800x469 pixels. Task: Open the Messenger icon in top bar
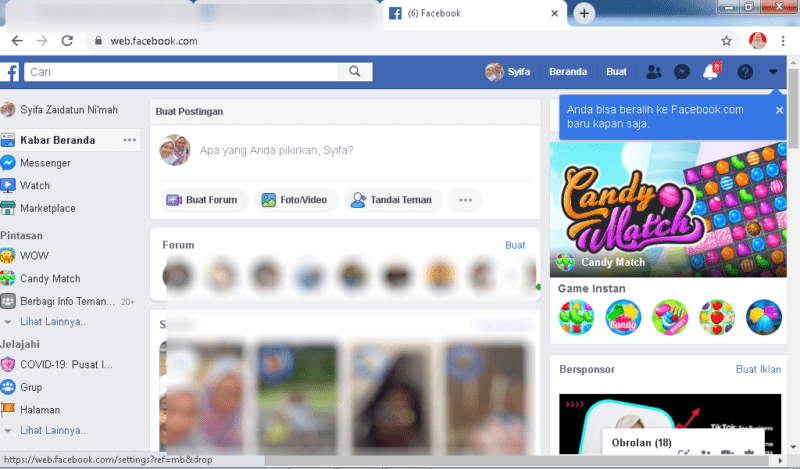click(682, 72)
